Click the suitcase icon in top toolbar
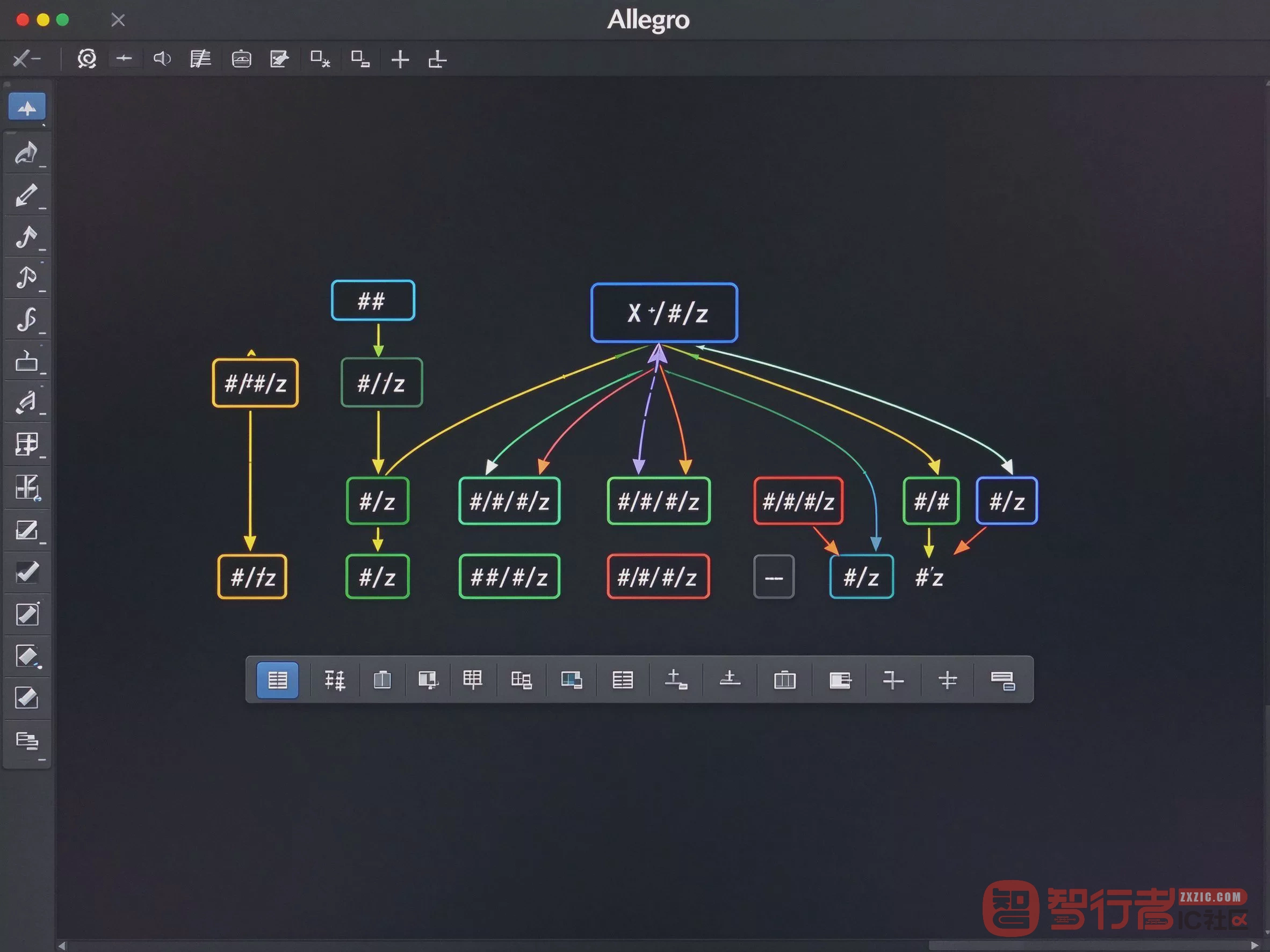The image size is (1270, 952). [241, 59]
